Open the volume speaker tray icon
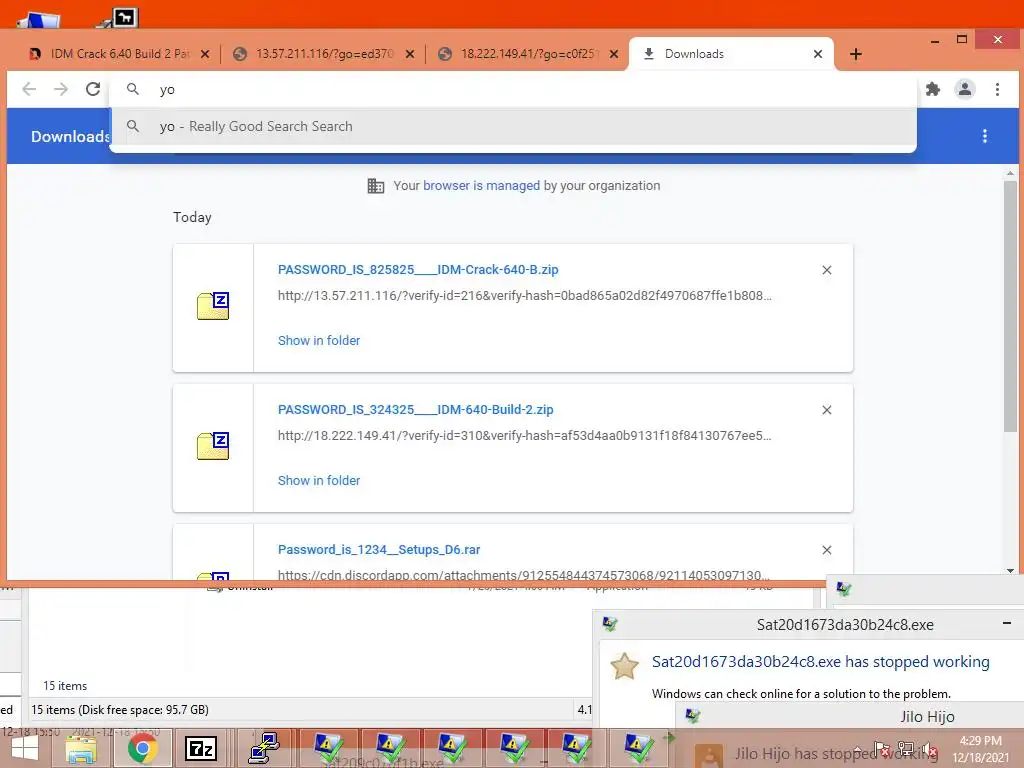 (x=929, y=750)
